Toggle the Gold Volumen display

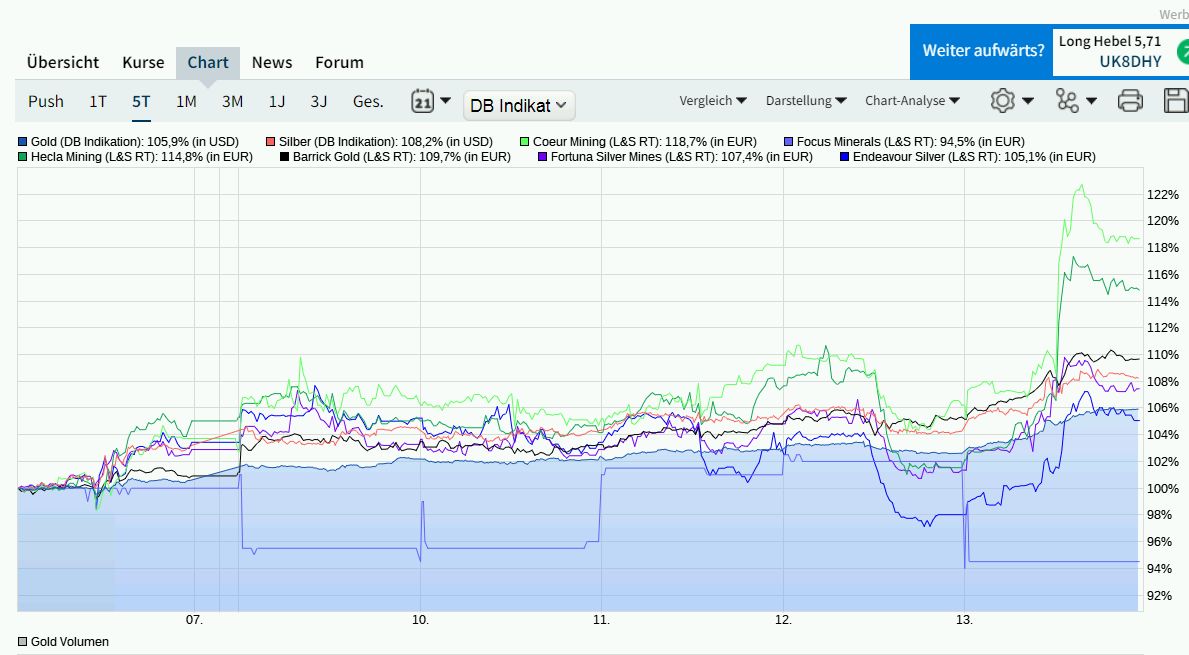tap(22, 641)
